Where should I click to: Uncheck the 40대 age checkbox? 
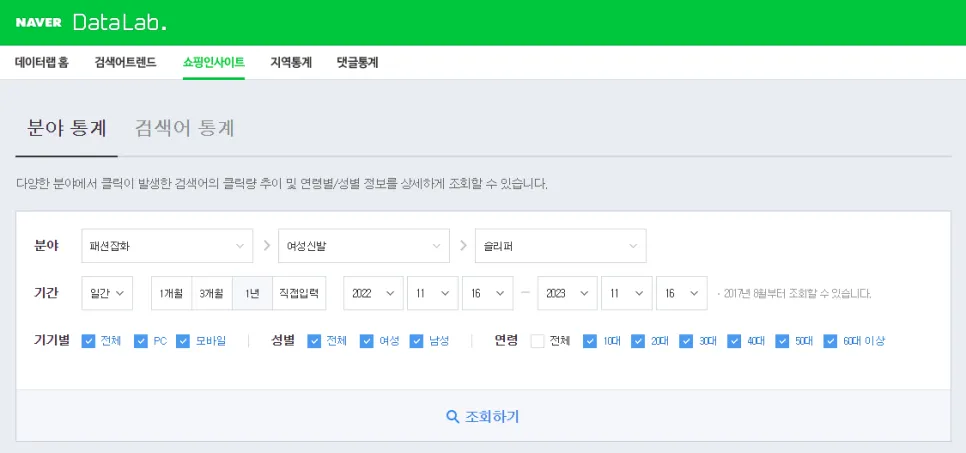tap(734, 341)
